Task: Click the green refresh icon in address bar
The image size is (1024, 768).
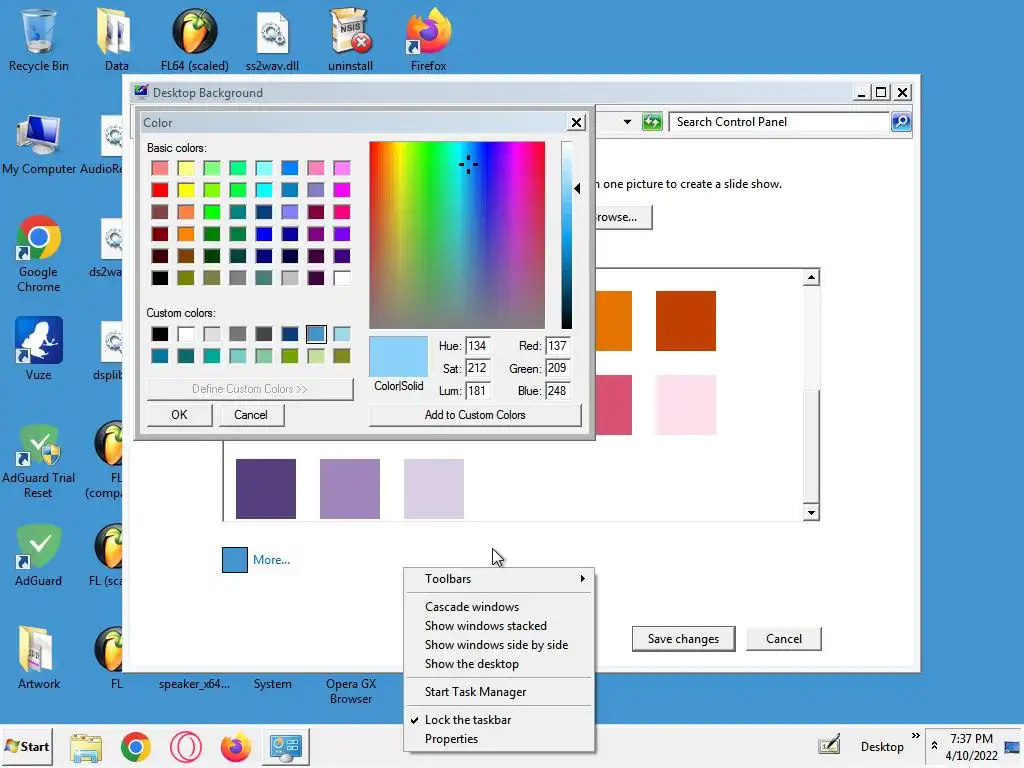Action: tap(652, 121)
